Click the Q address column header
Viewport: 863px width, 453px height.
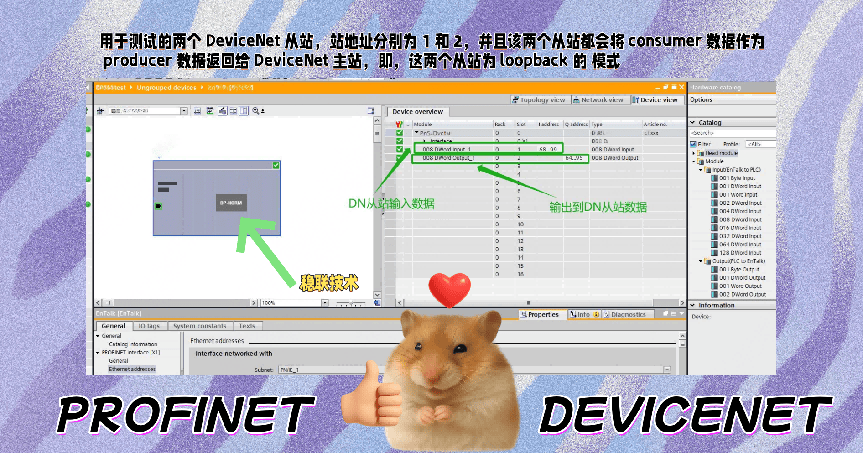tap(576, 124)
